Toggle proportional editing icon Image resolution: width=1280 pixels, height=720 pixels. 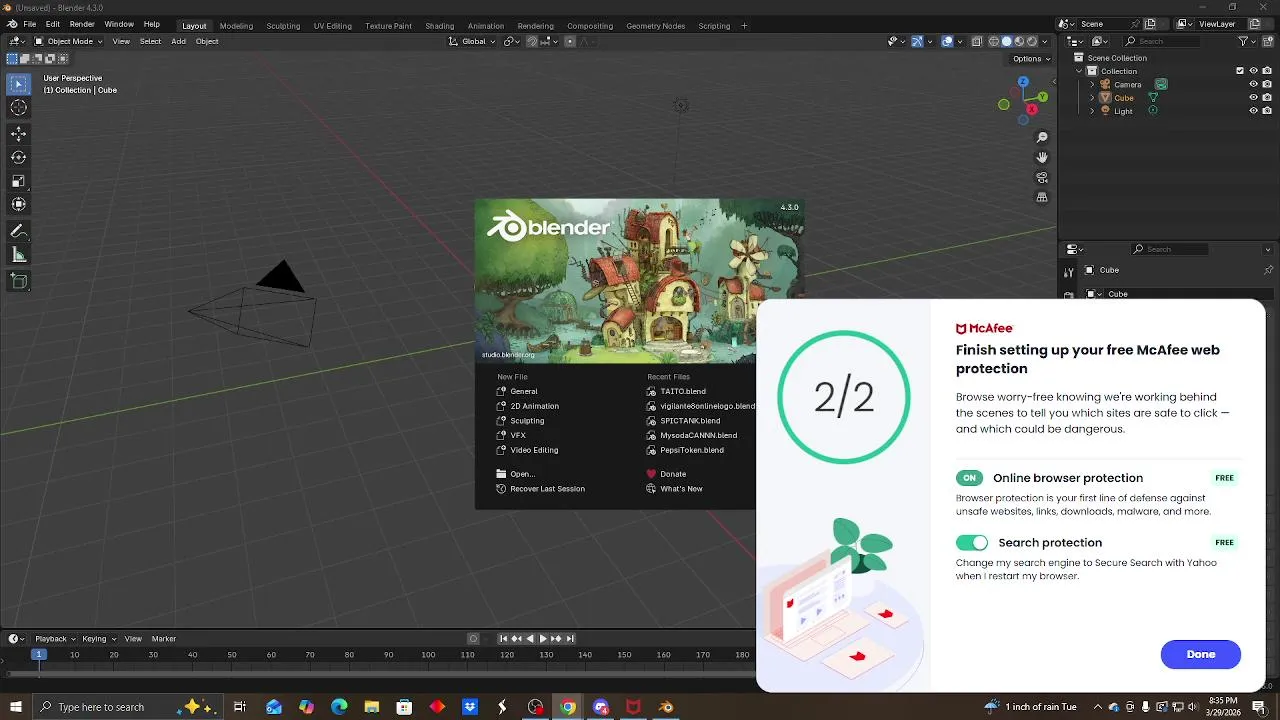568,41
